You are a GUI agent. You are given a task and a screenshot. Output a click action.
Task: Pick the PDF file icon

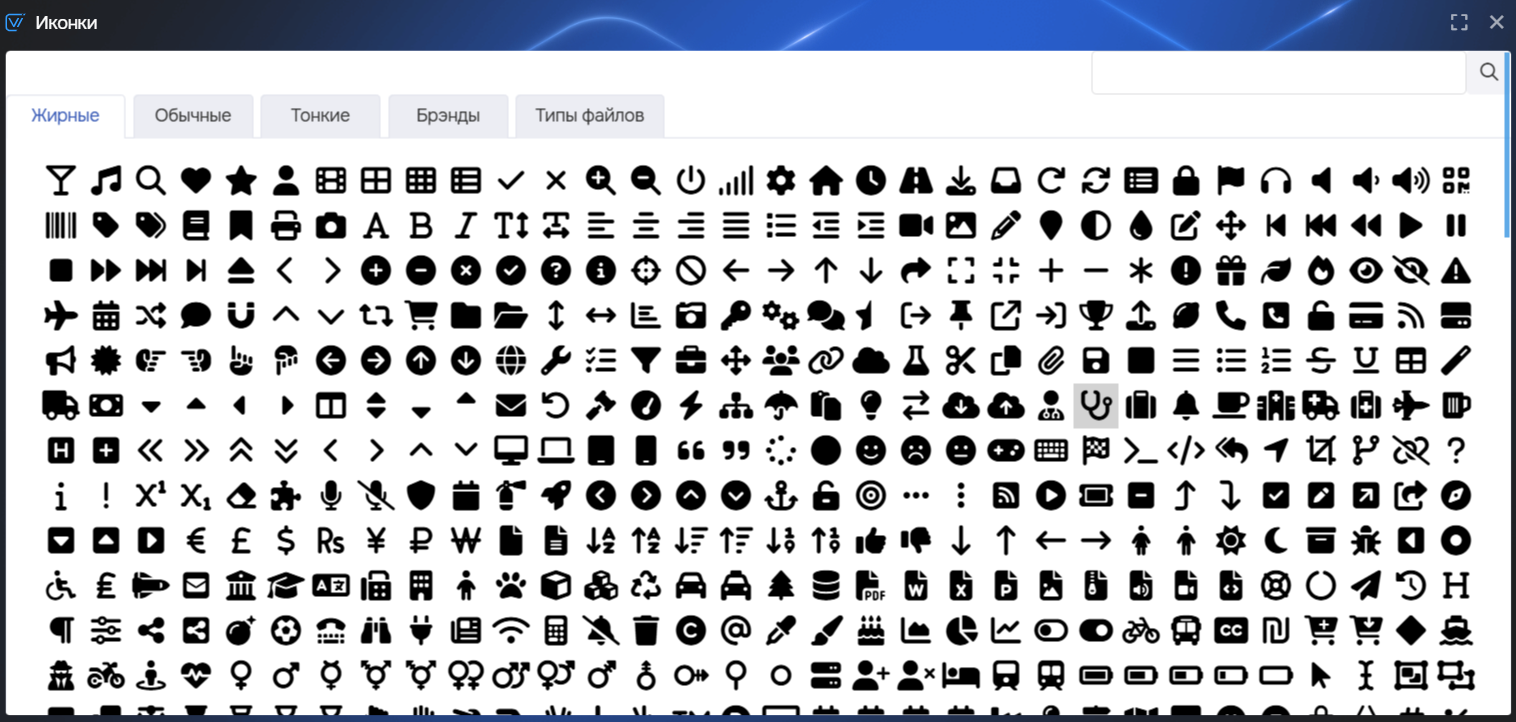[x=871, y=586]
